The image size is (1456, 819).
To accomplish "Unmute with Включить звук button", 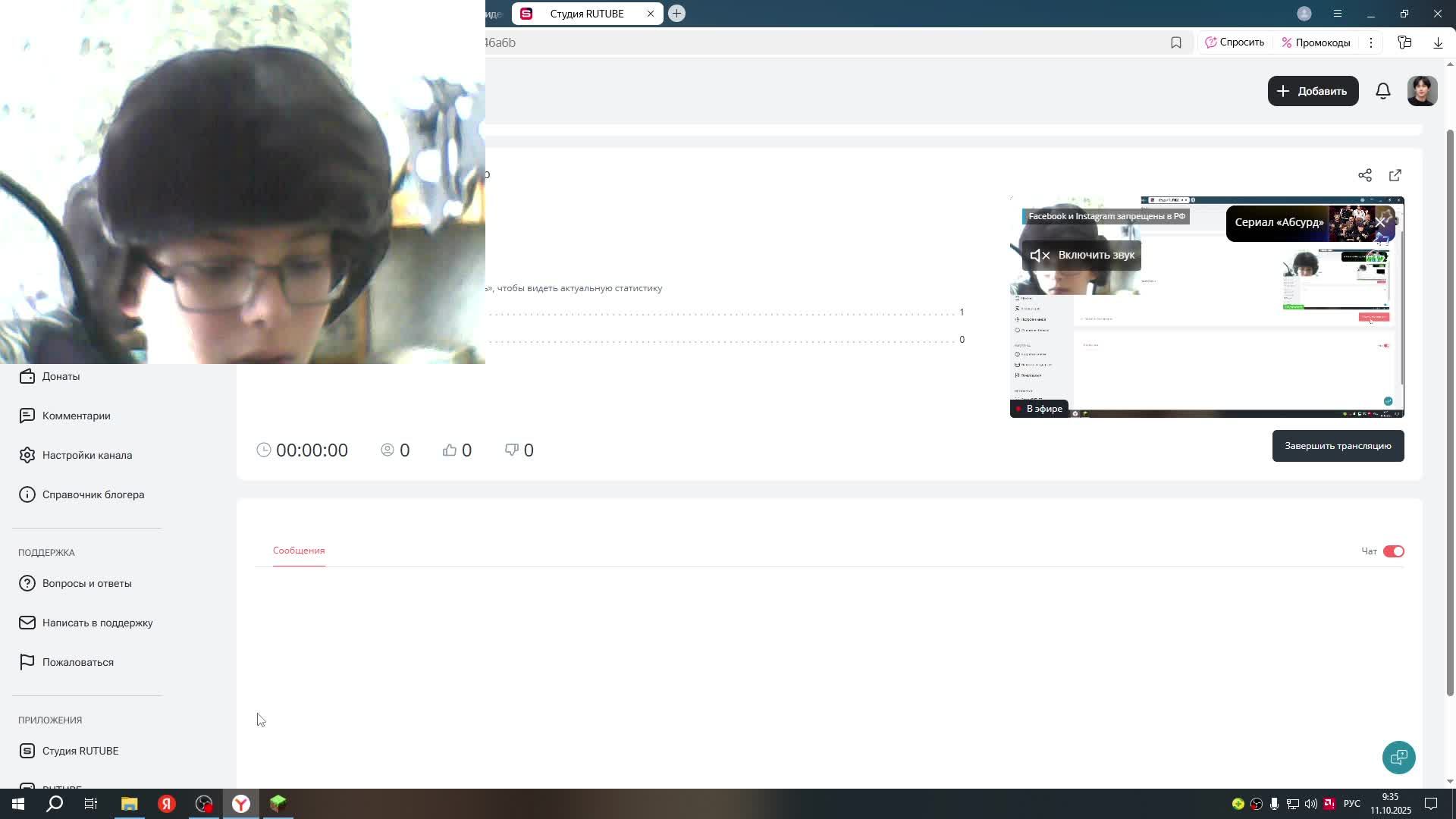I will click(x=1081, y=255).
